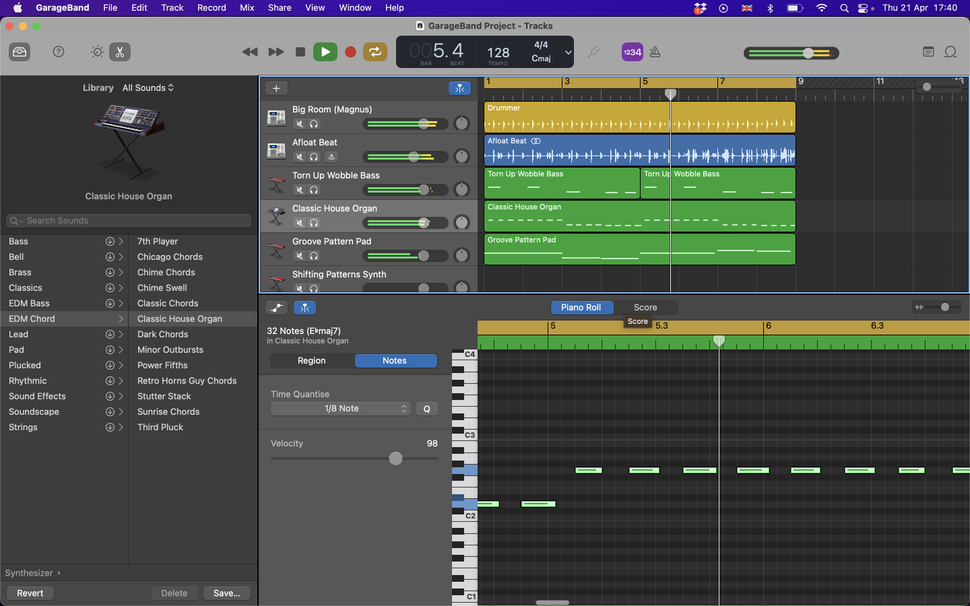Expand the EDM Chord category chevron
Image resolution: width=970 pixels, height=606 pixels.
(120, 318)
